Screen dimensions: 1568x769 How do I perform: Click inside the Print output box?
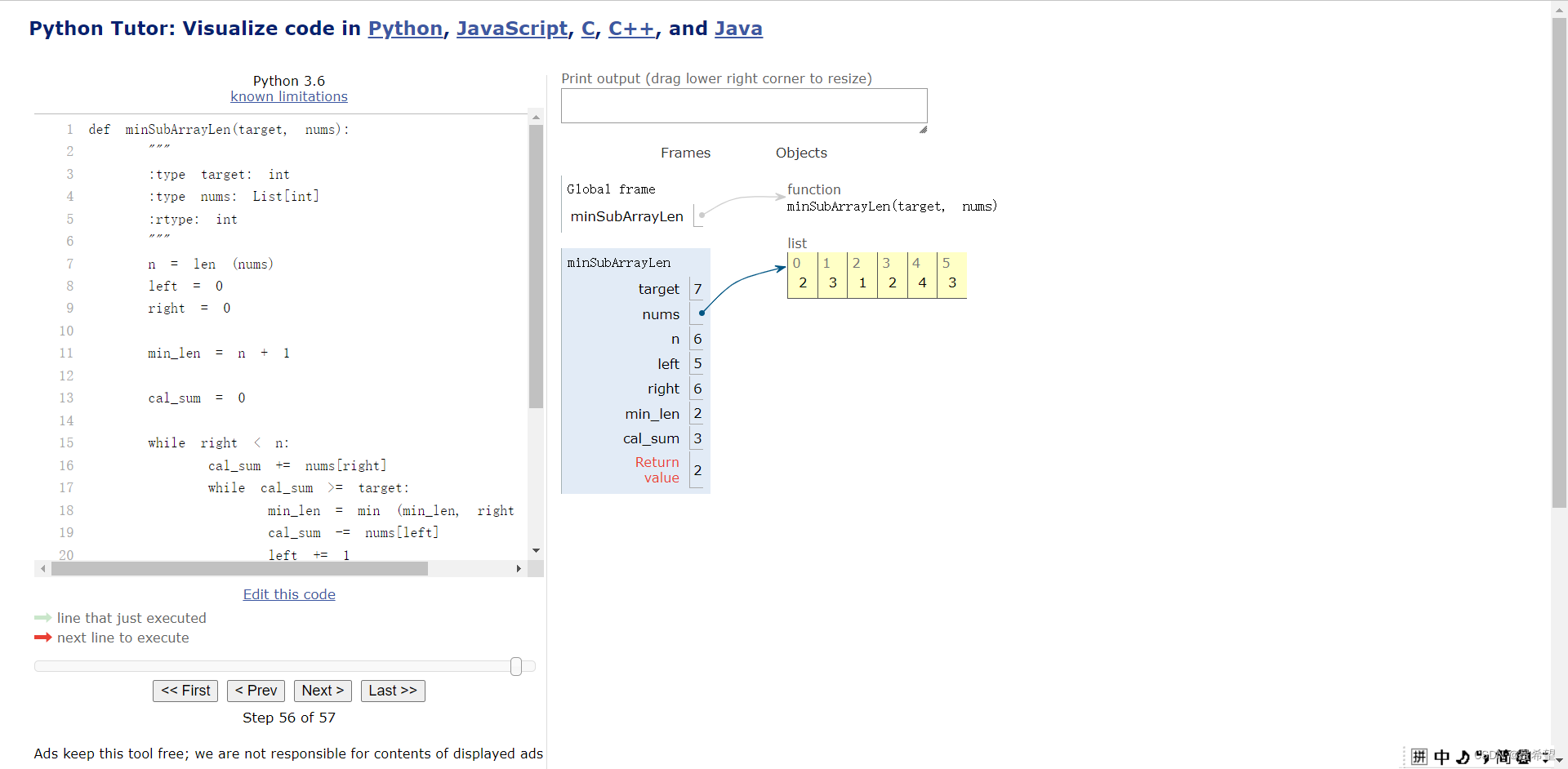pyautogui.click(x=744, y=105)
